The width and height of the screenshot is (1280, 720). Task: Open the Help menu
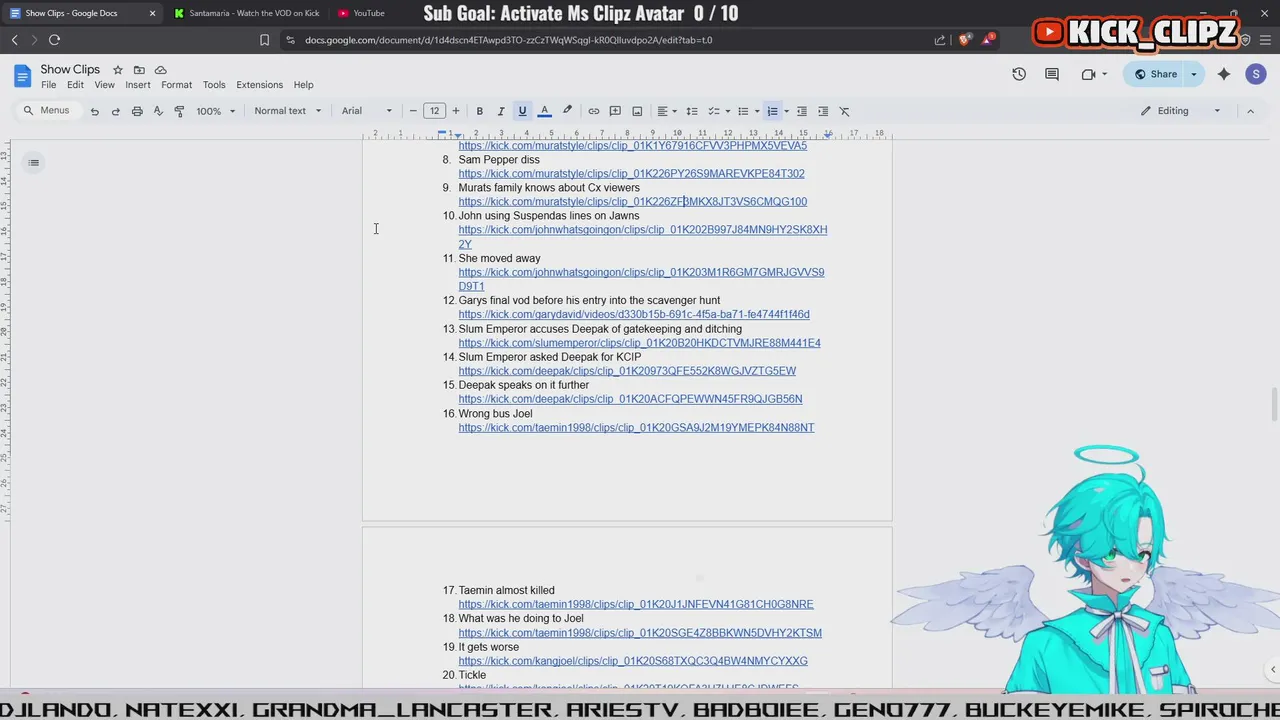[x=303, y=85]
